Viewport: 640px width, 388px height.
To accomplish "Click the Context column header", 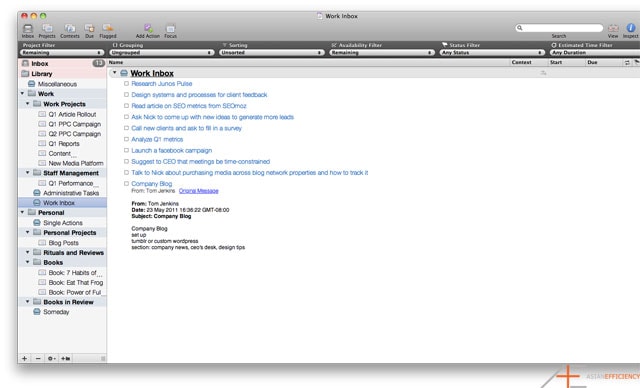I will click(521, 62).
